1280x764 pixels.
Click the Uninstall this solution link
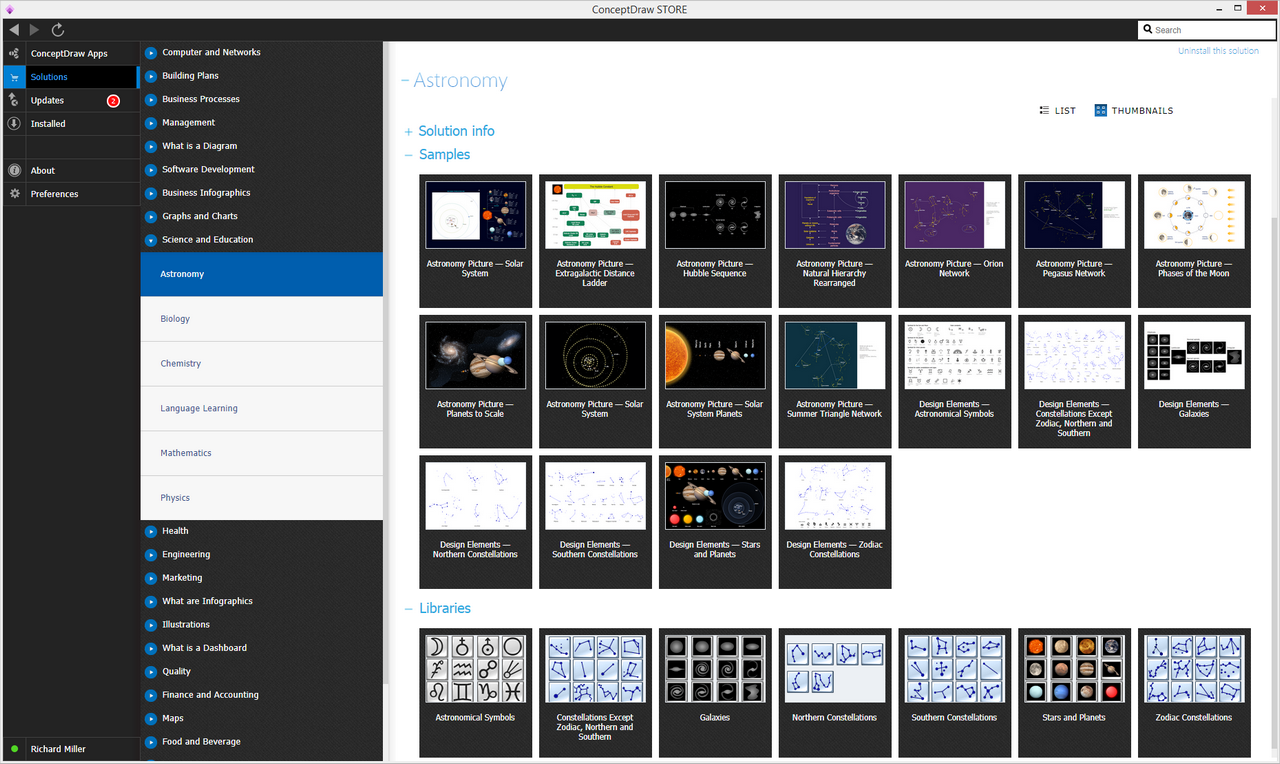tap(1218, 51)
